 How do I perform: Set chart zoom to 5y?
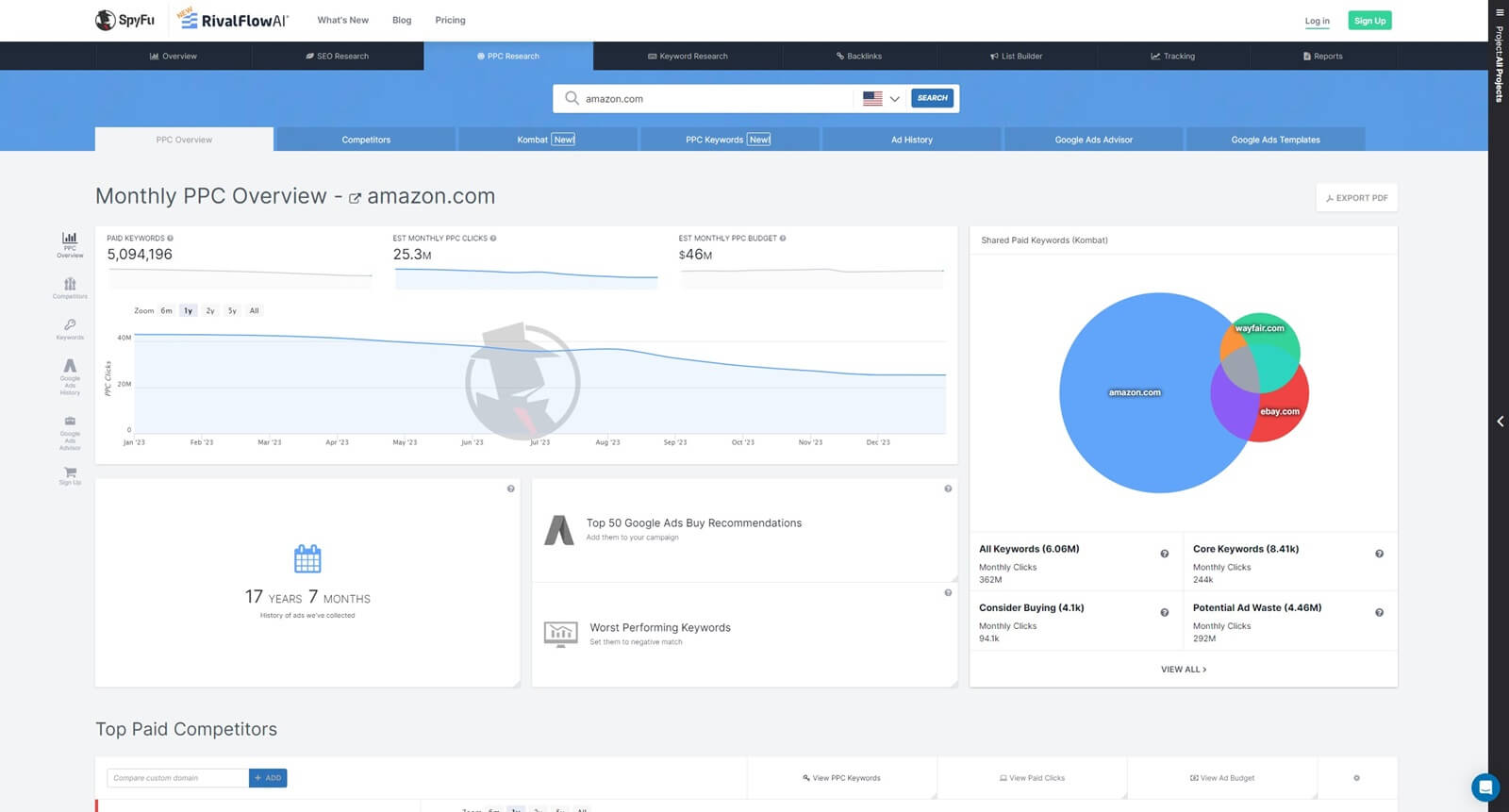pos(232,310)
